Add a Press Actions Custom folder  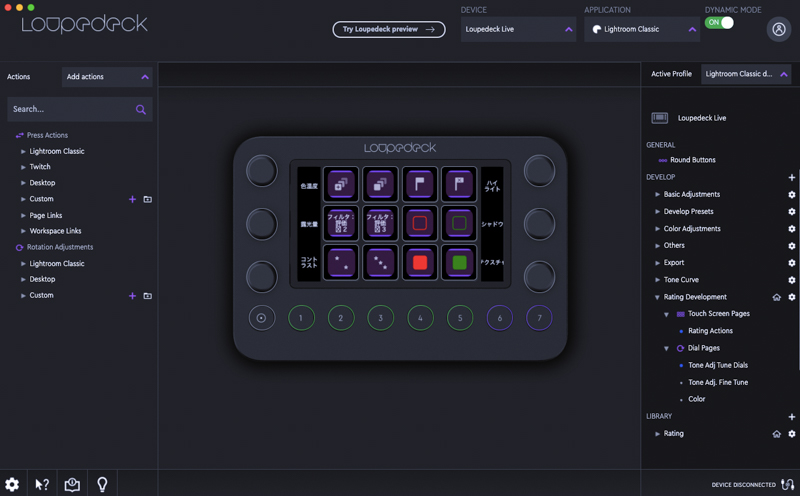point(147,199)
